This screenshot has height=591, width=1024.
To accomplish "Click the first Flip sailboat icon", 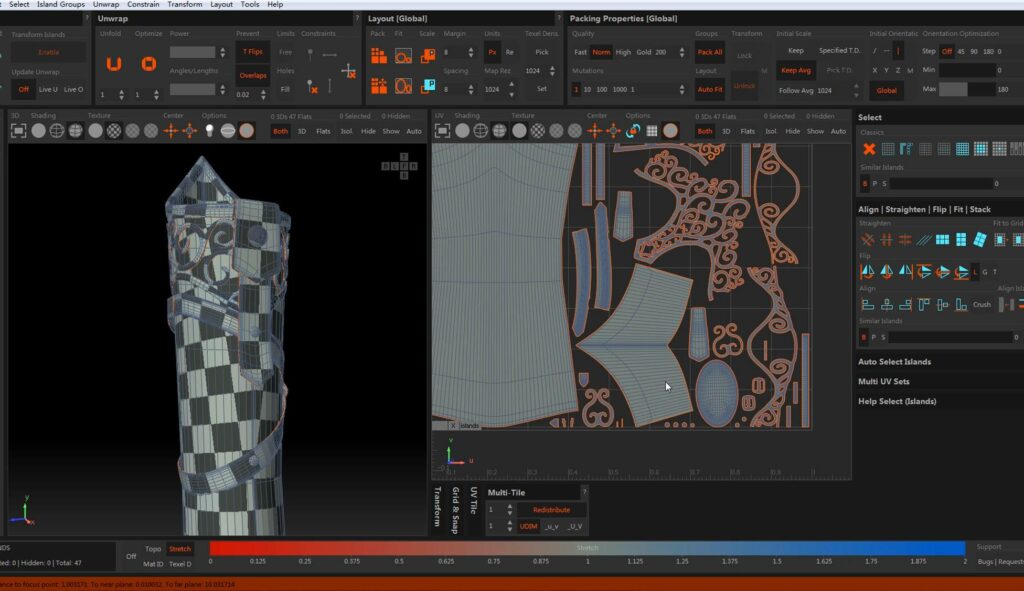I will (x=867, y=272).
